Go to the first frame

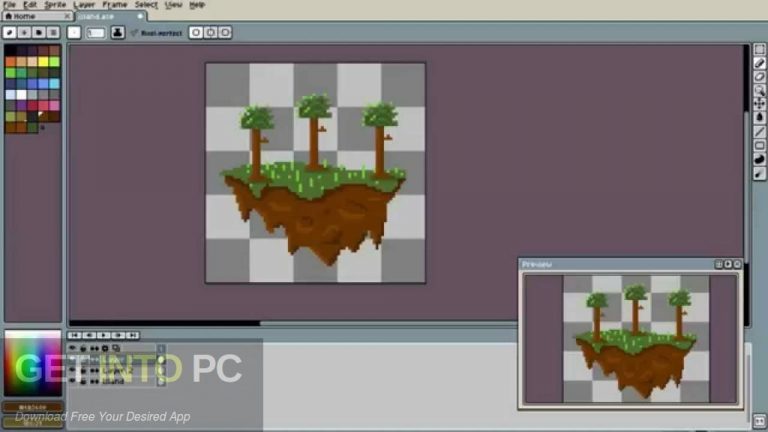click(x=74, y=335)
